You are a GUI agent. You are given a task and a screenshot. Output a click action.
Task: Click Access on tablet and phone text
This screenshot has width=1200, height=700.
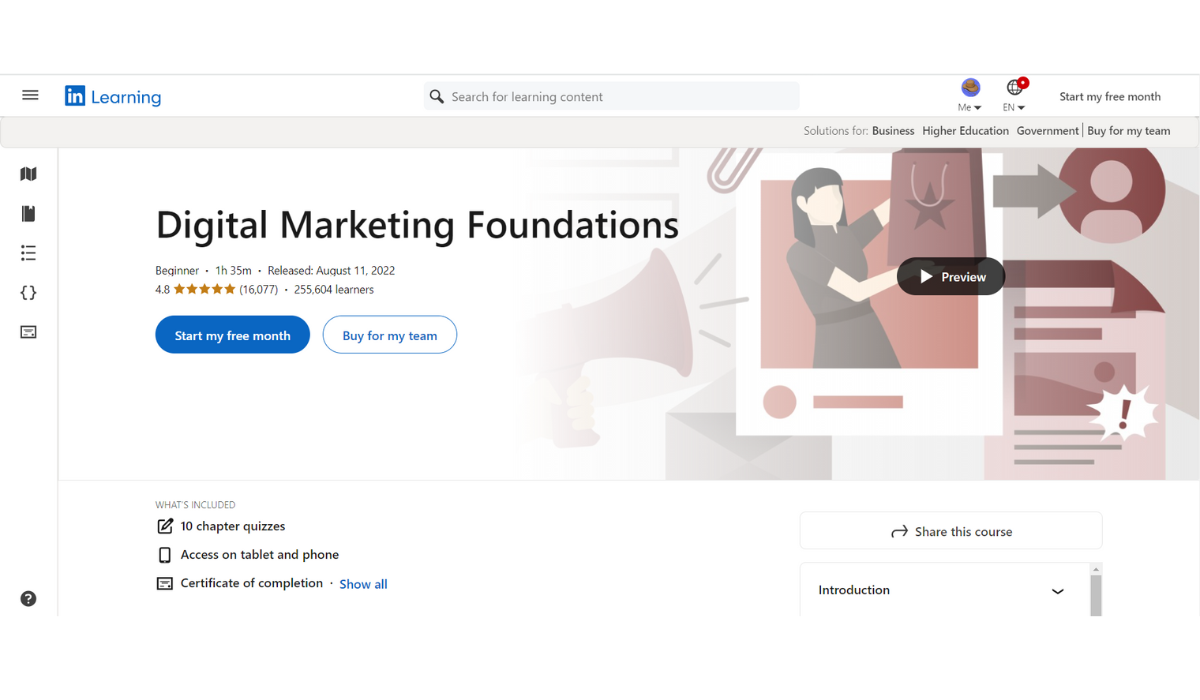tap(260, 555)
